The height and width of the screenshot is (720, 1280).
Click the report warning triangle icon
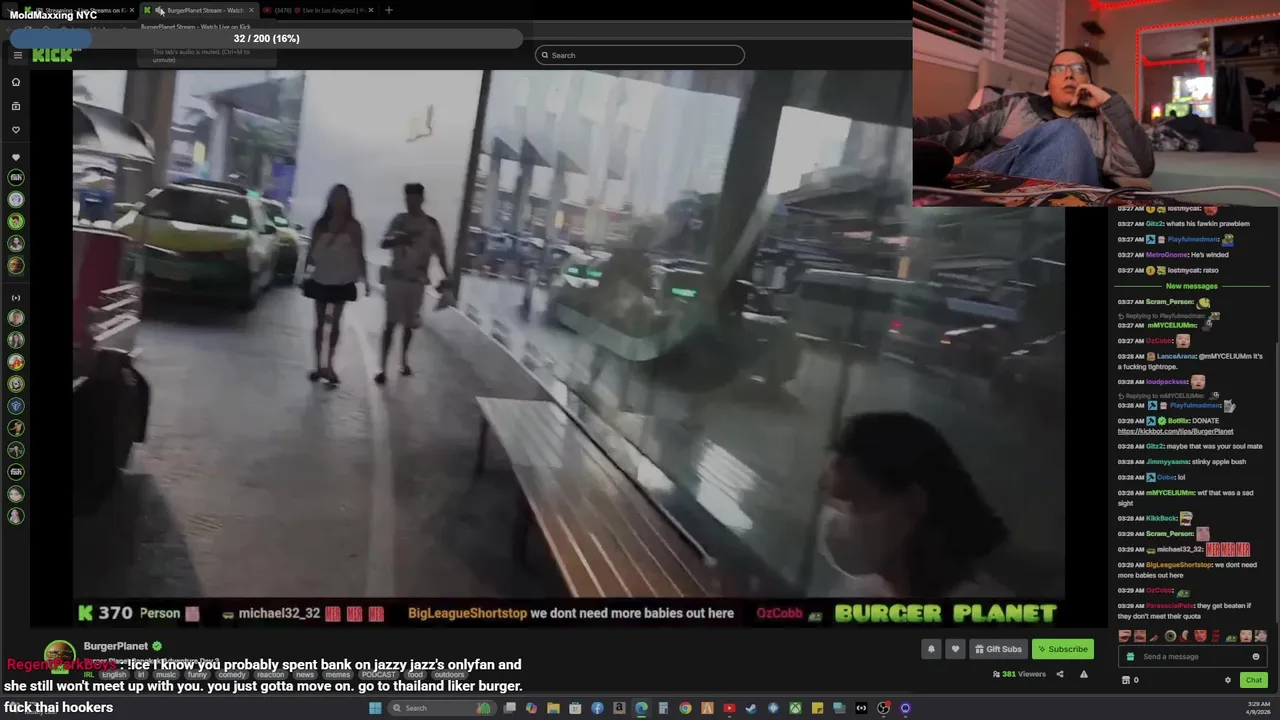click(x=1084, y=674)
